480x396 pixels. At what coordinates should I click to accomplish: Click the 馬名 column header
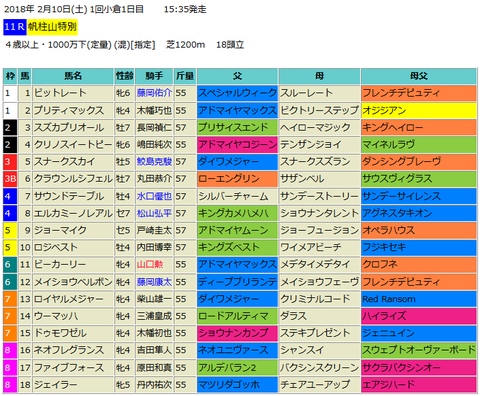coord(73,76)
